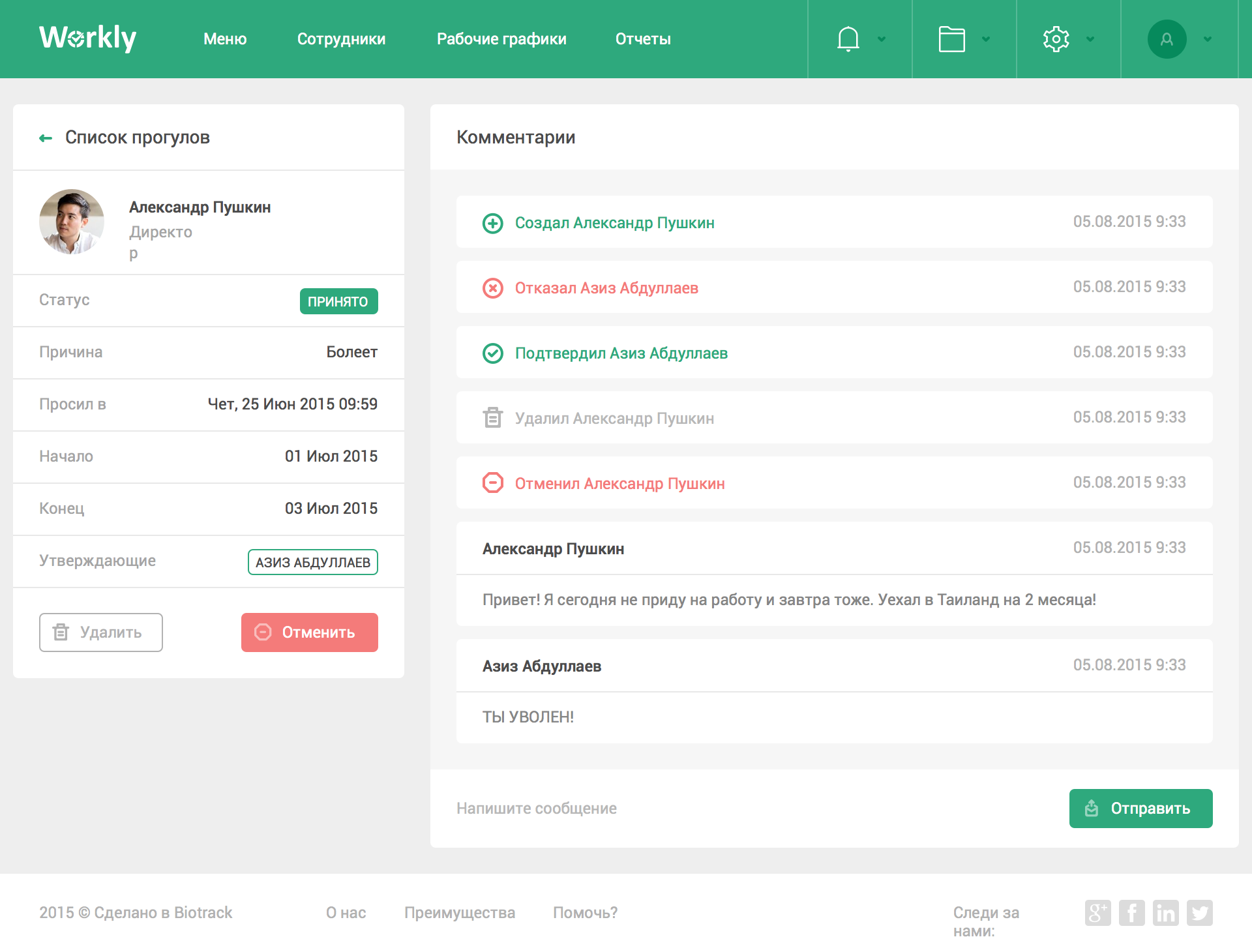1252x952 pixels.
Task: Click the Напишите сообщение message field
Action: point(536,808)
